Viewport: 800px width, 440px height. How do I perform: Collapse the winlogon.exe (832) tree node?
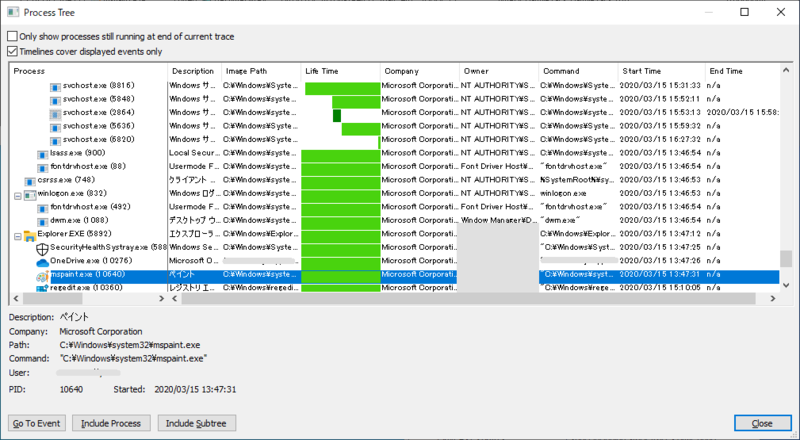tap(18, 195)
